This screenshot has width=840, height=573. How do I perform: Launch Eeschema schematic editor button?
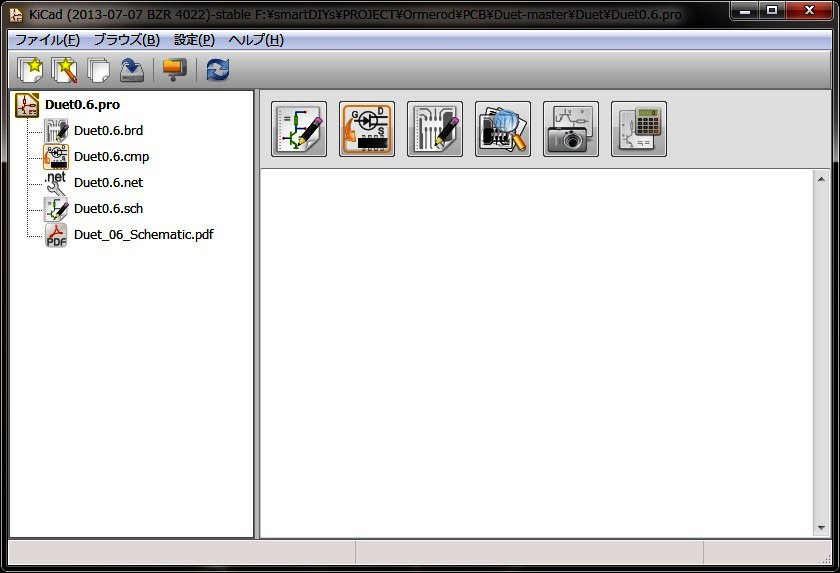tap(299, 129)
